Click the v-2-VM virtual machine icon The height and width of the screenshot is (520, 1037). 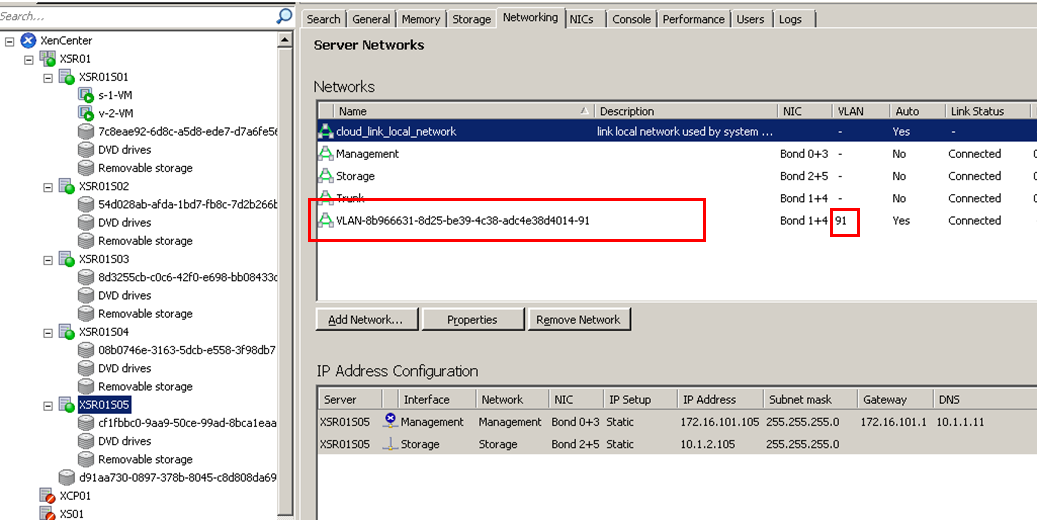(86, 114)
